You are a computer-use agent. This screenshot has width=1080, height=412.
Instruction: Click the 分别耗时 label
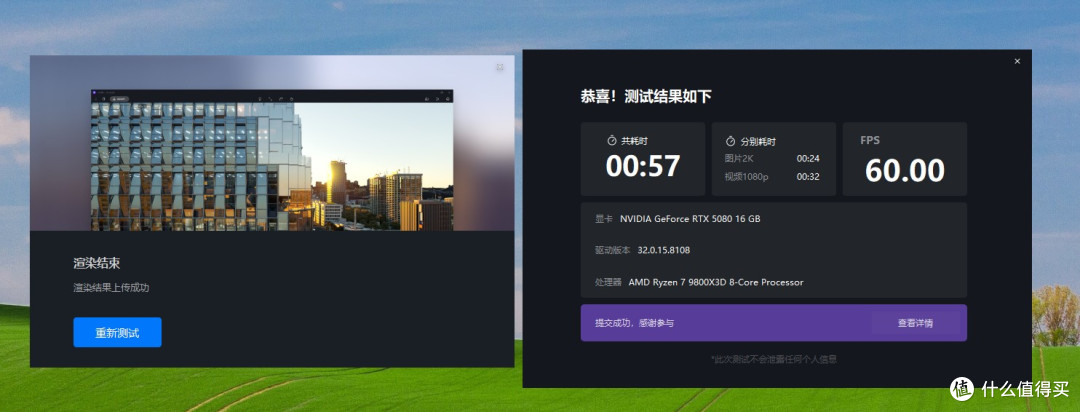click(758, 142)
